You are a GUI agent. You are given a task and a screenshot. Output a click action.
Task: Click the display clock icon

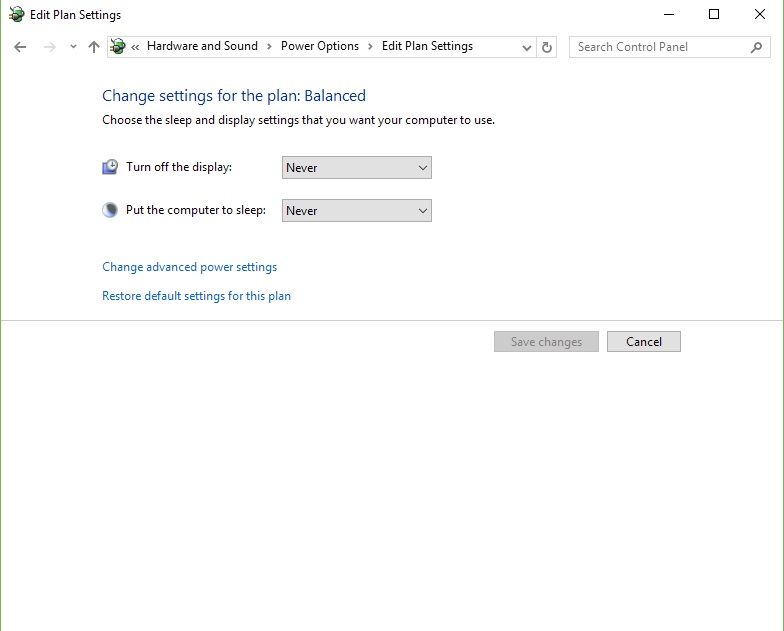point(110,166)
